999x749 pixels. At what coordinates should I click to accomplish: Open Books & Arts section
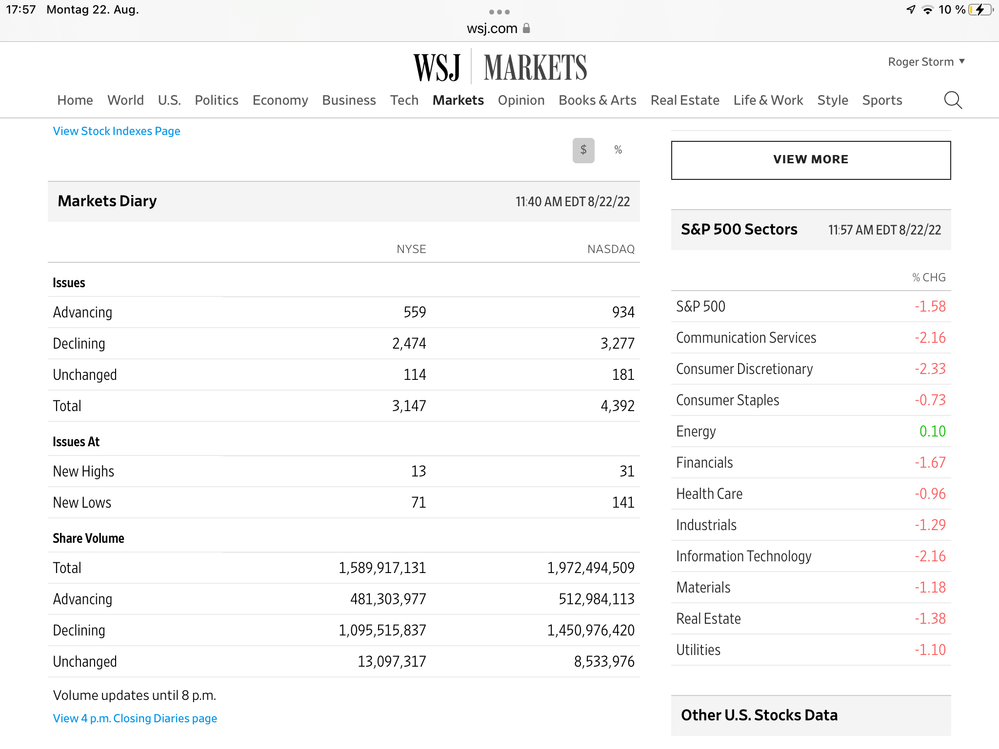point(598,100)
